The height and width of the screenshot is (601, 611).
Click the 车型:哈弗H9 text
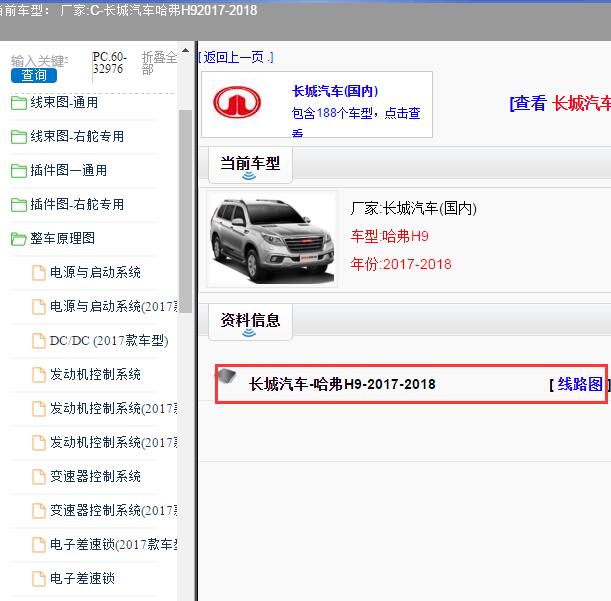coord(389,236)
